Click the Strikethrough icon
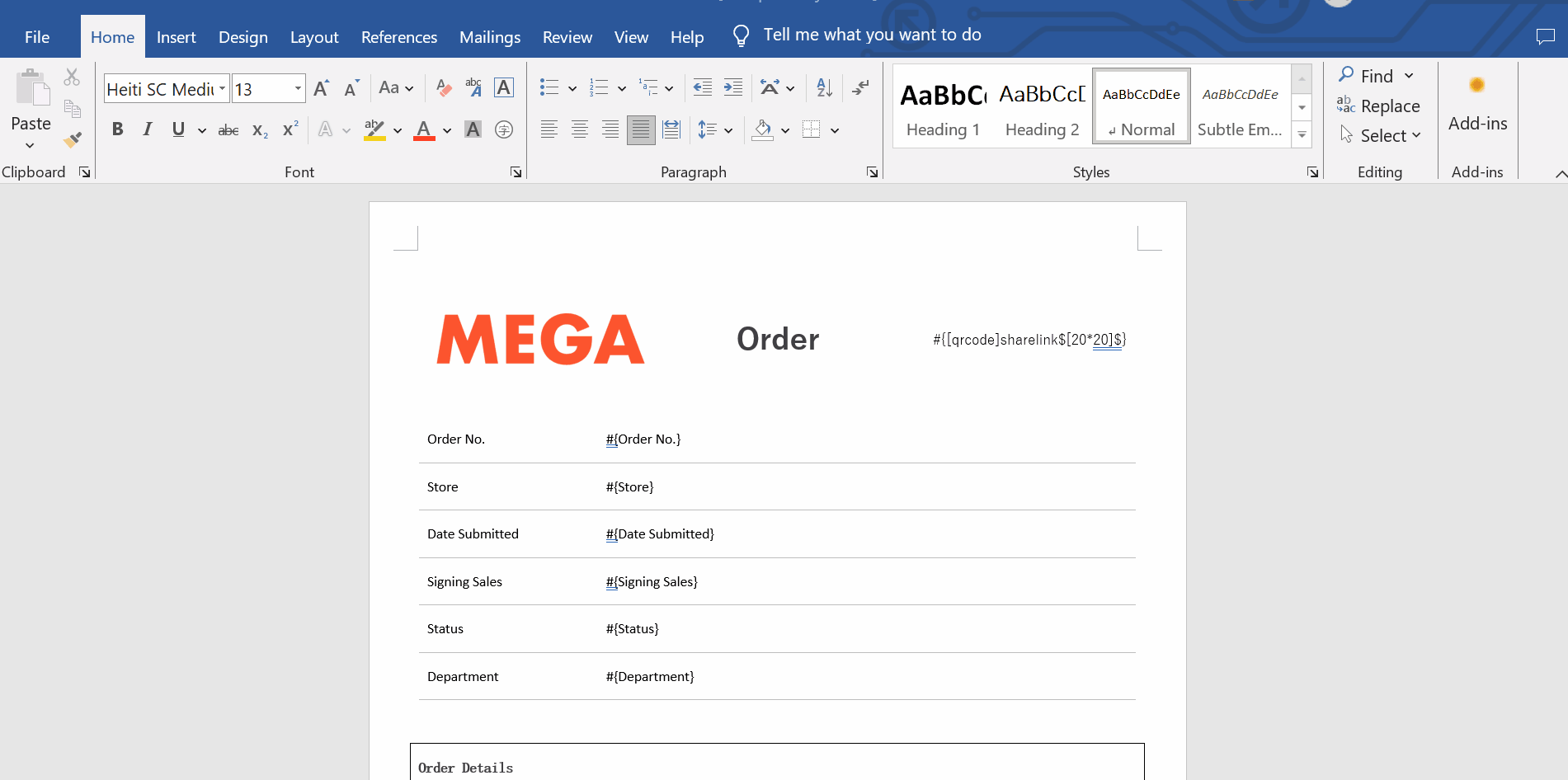The image size is (1568, 780). 228,130
